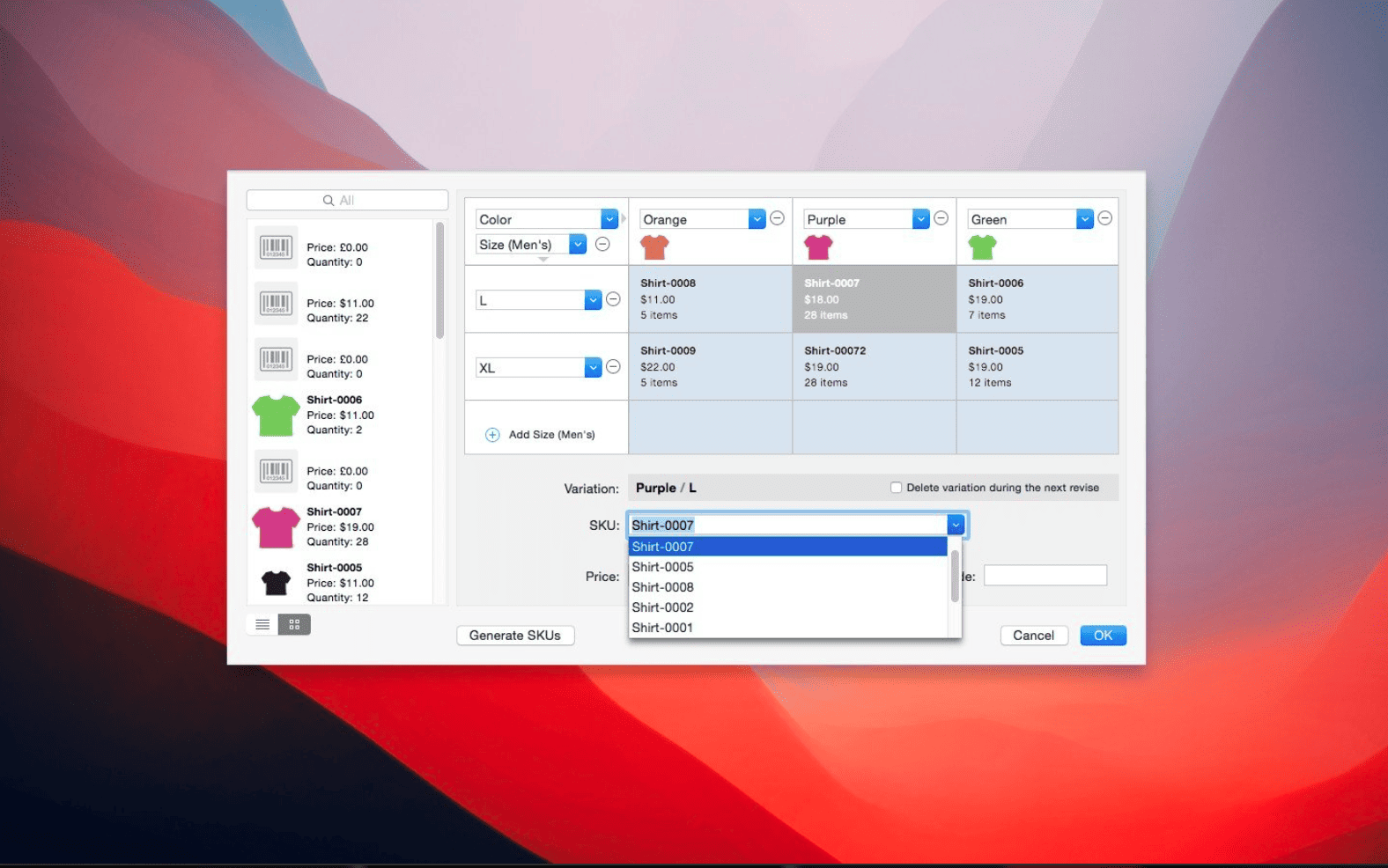Open the Color attribute dropdown

(x=609, y=218)
